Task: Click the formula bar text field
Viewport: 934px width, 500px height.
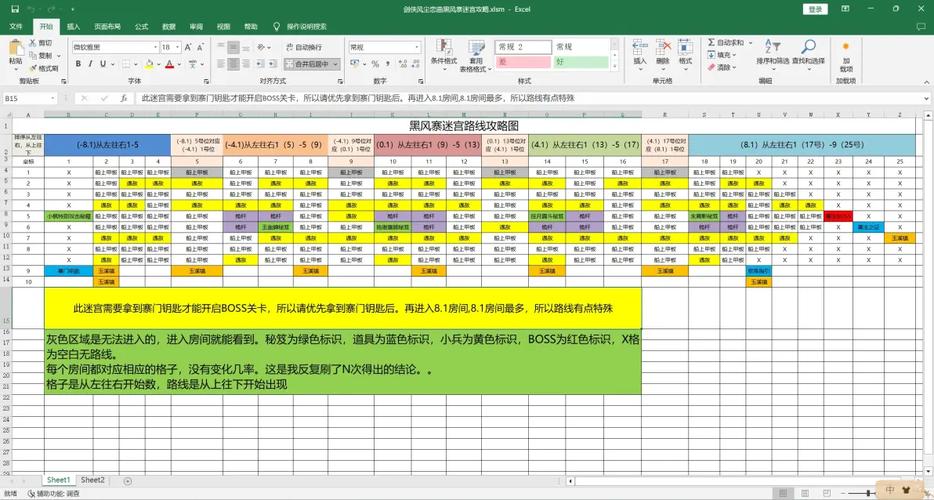Action: [x=500, y=99]
